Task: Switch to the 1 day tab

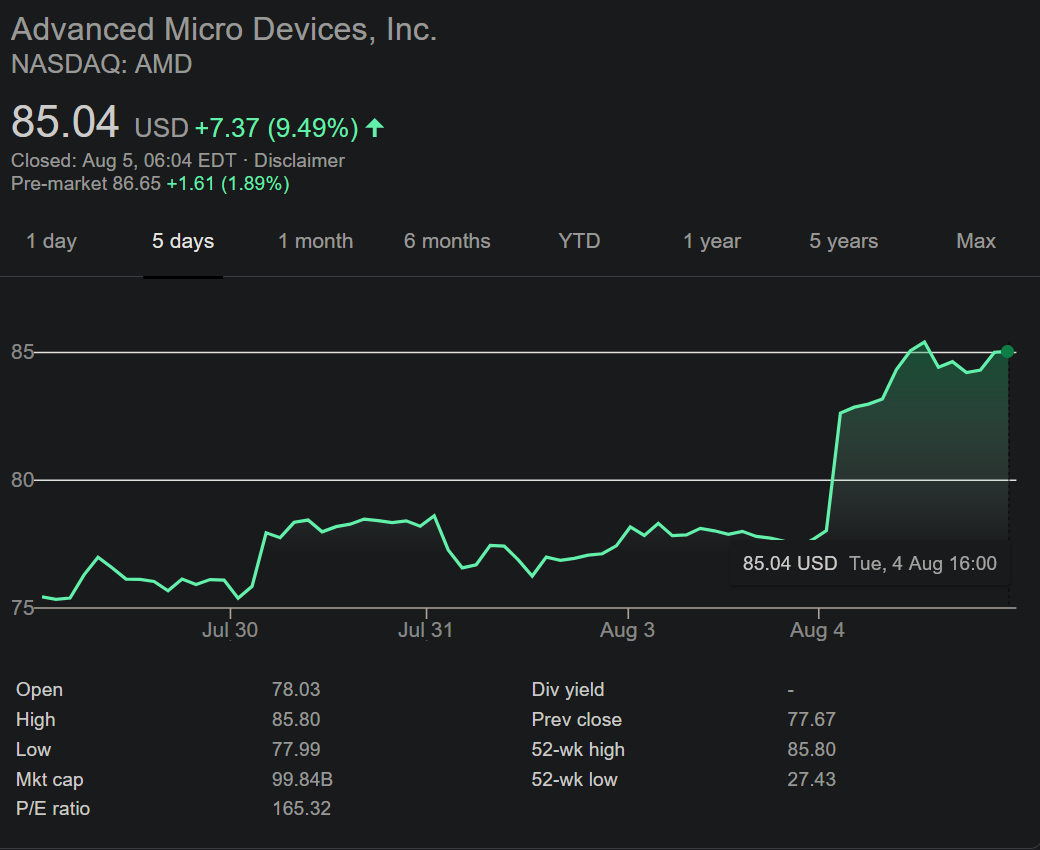Action: coord(51,241)
